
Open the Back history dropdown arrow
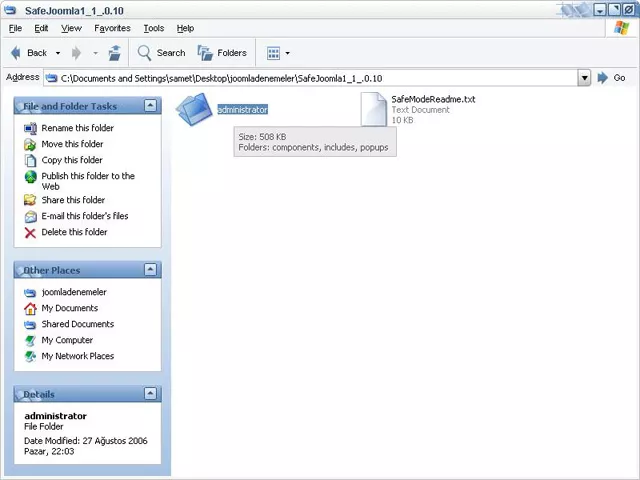tap(58, 53)
